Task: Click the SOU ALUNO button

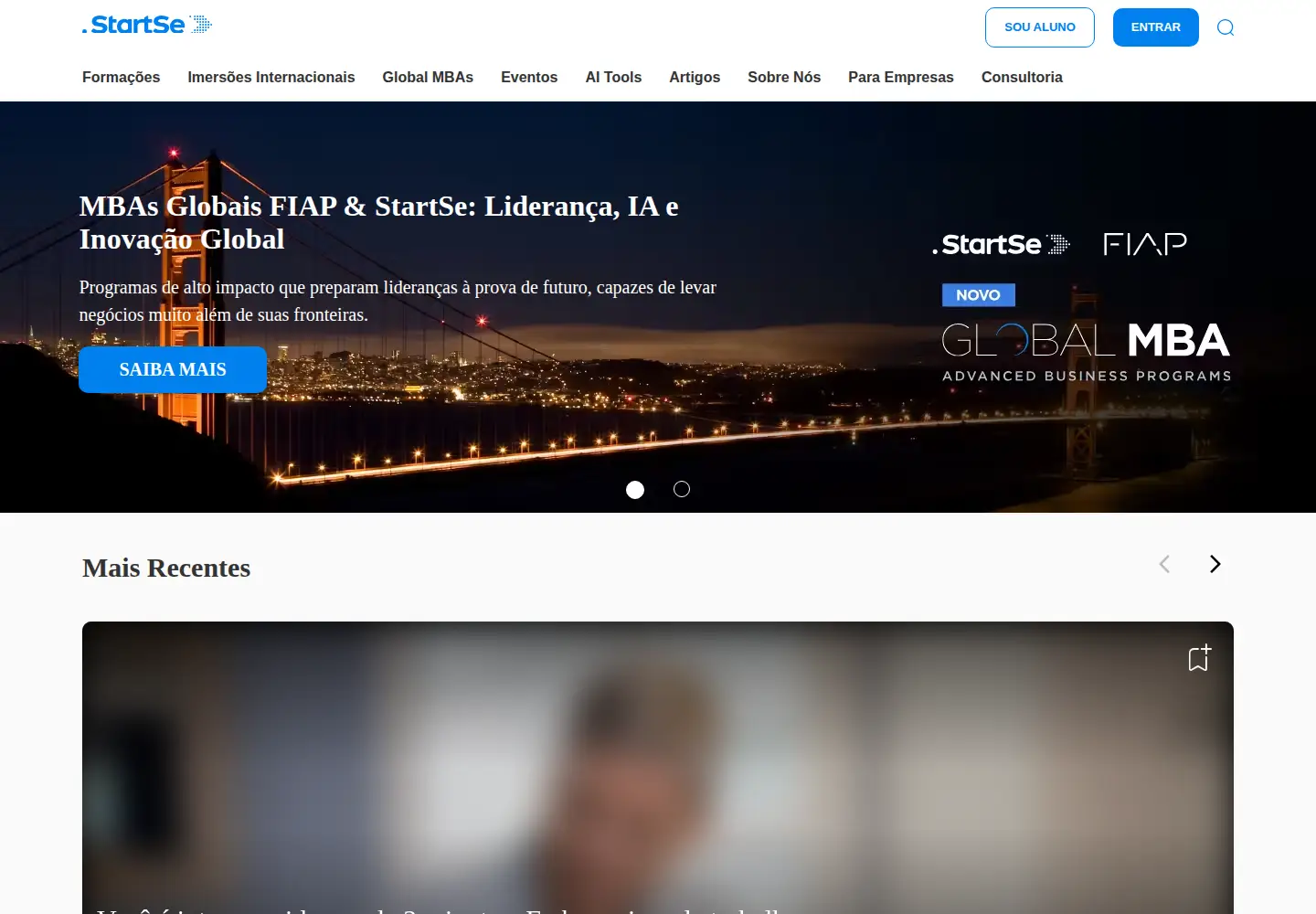Action: pos(1040,27)
